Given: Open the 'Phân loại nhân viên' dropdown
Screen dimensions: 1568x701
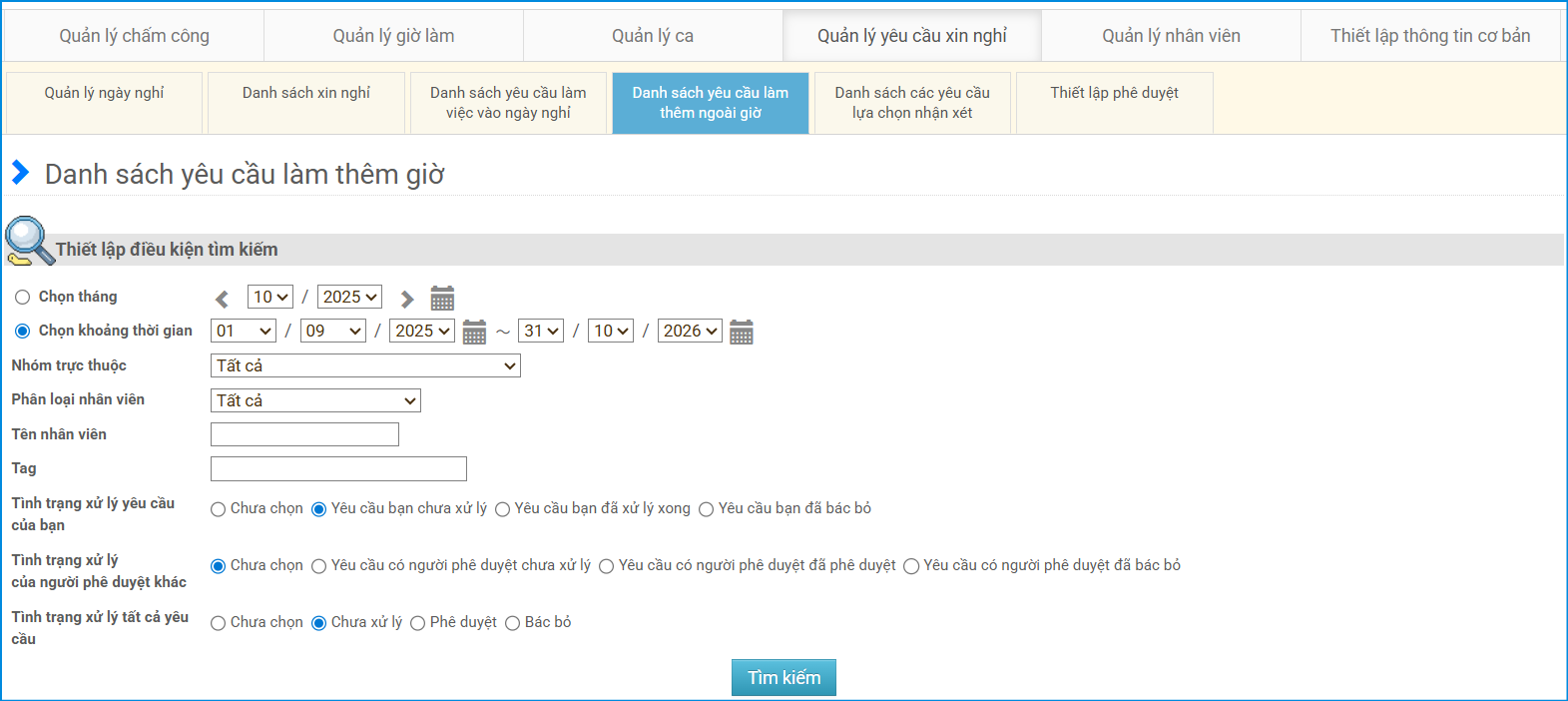Looking at the screenshot, I should [315, 401].
